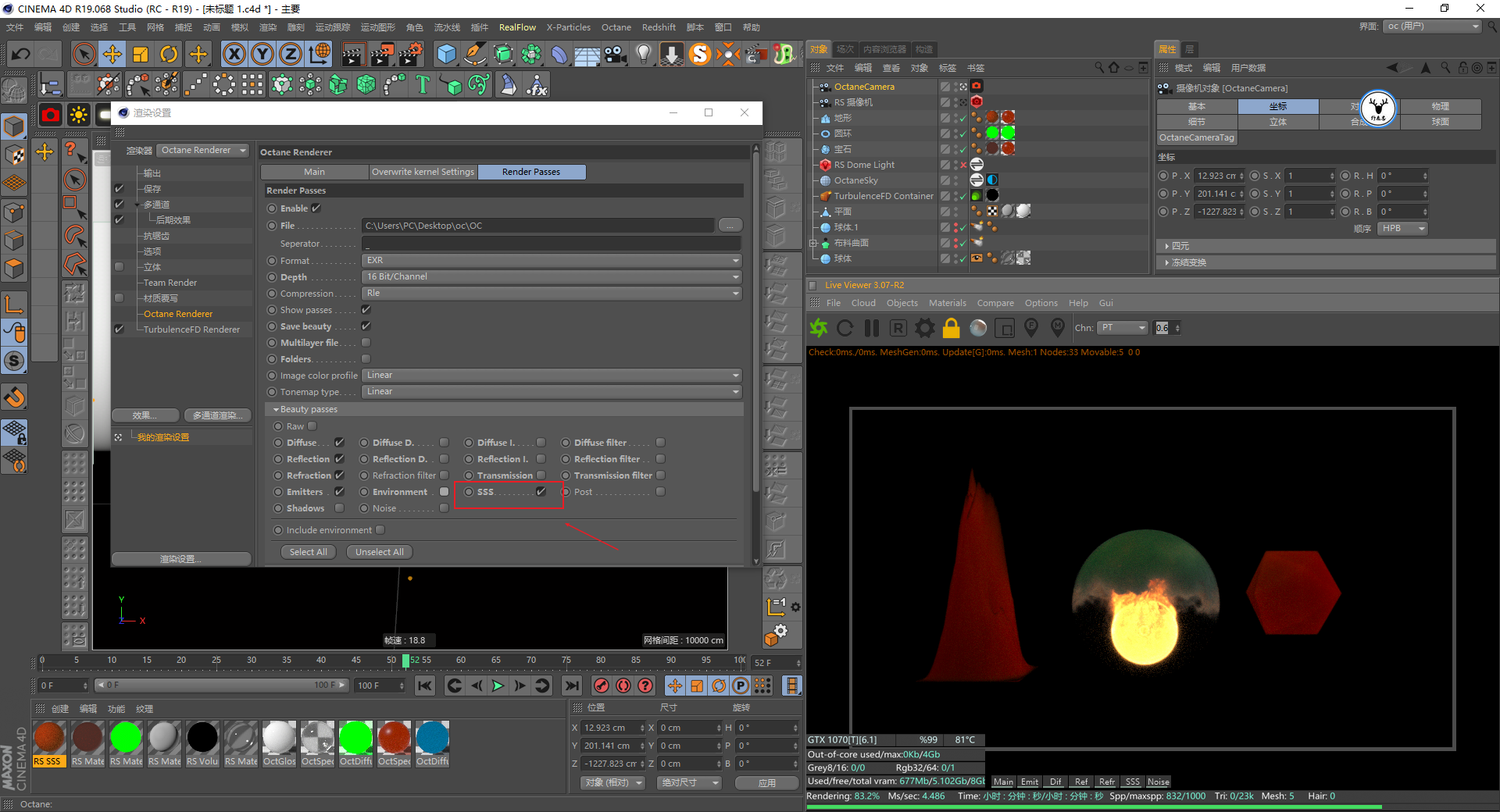
Task: Open the Tonemap type dropdown
Action: click(551, 392)
